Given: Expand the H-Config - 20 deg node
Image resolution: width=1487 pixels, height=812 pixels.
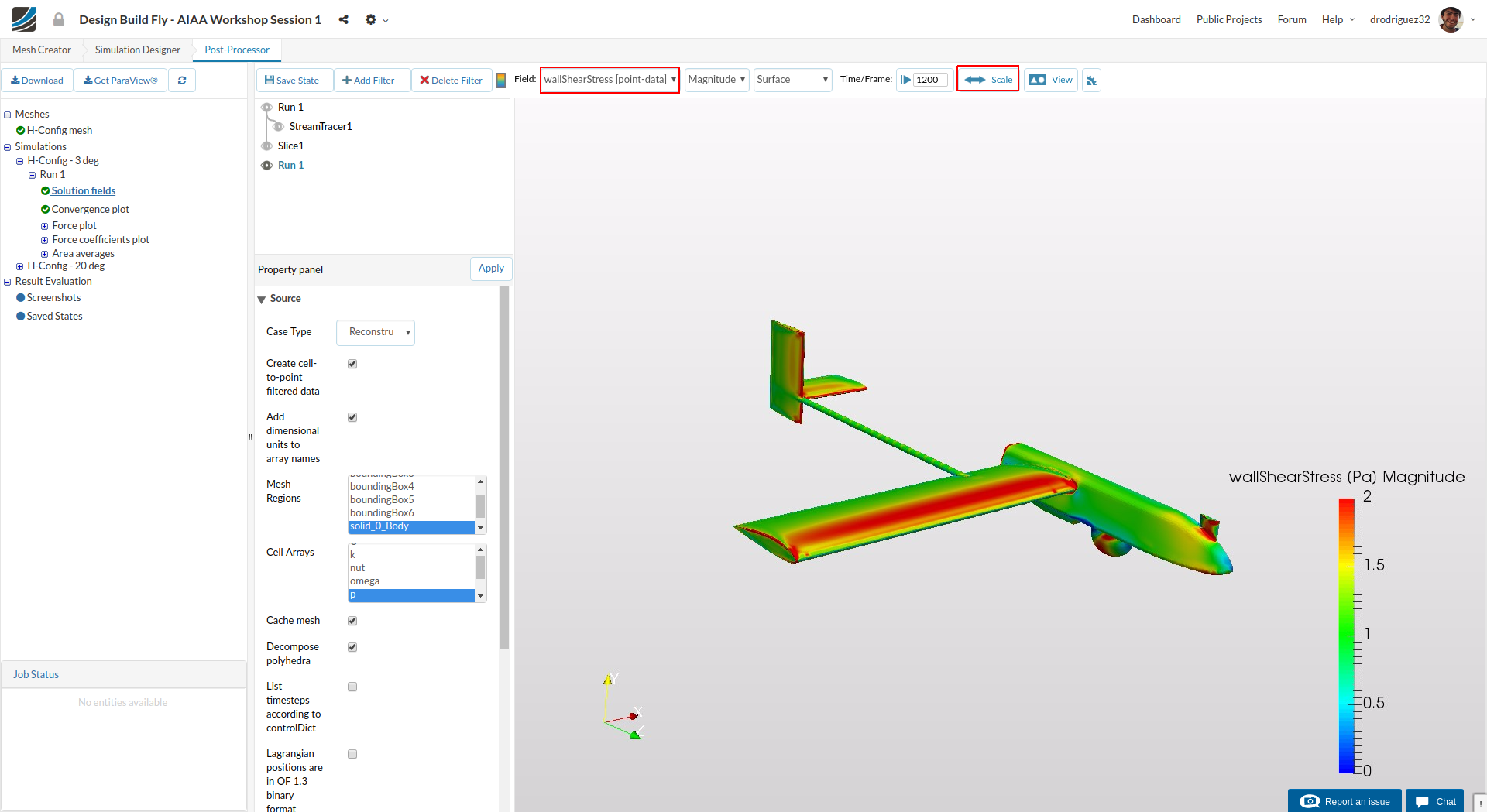Looking at the screenshot, I should point(20,267).
